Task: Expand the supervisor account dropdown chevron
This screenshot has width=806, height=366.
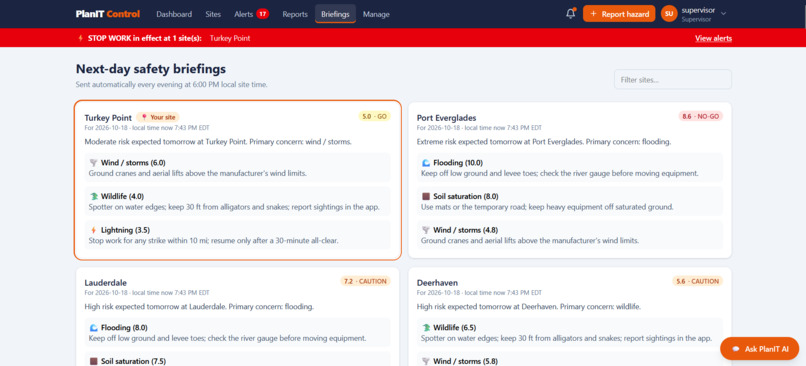Action: [724, 14]
